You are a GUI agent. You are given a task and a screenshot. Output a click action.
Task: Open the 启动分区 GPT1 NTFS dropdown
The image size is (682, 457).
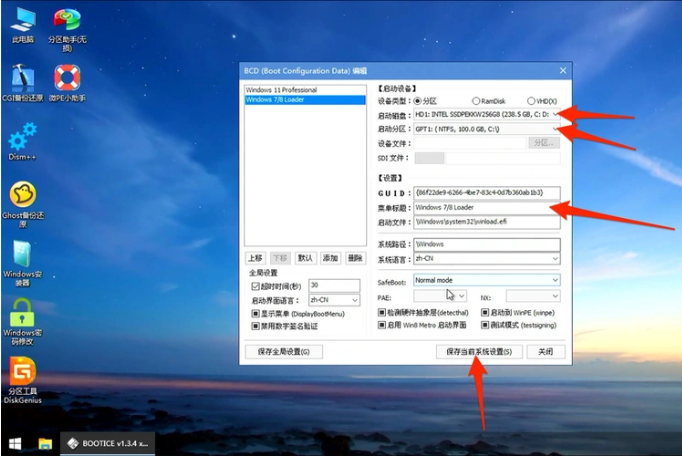tap(487, 129)
